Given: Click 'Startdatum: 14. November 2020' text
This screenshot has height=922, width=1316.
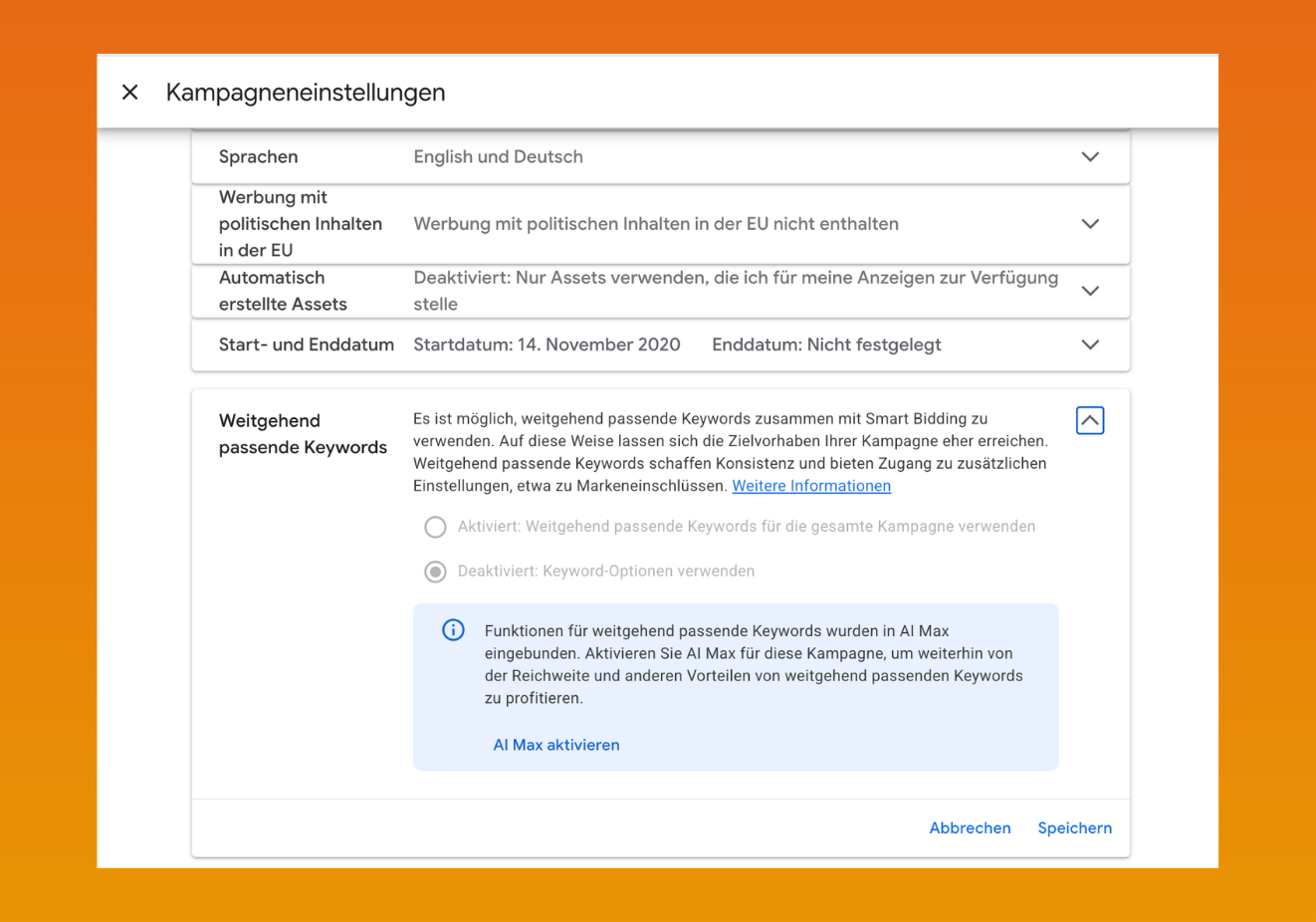Looking at the screenshot, I should click(x=547, y=345).
